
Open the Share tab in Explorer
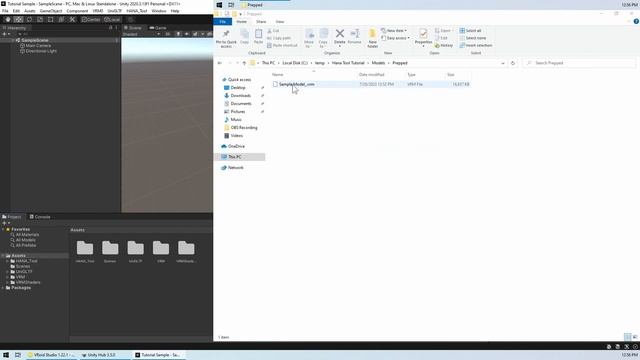click(x=261, y=22)
